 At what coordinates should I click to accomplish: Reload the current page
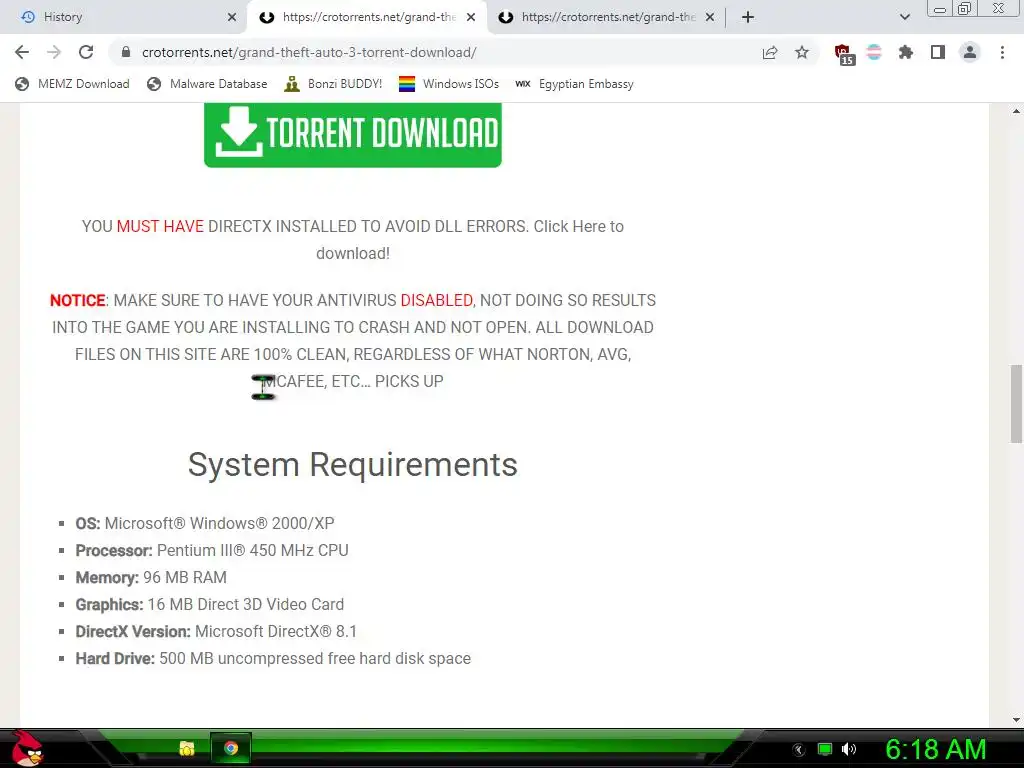pyautogui.click(x=86, y=52)
